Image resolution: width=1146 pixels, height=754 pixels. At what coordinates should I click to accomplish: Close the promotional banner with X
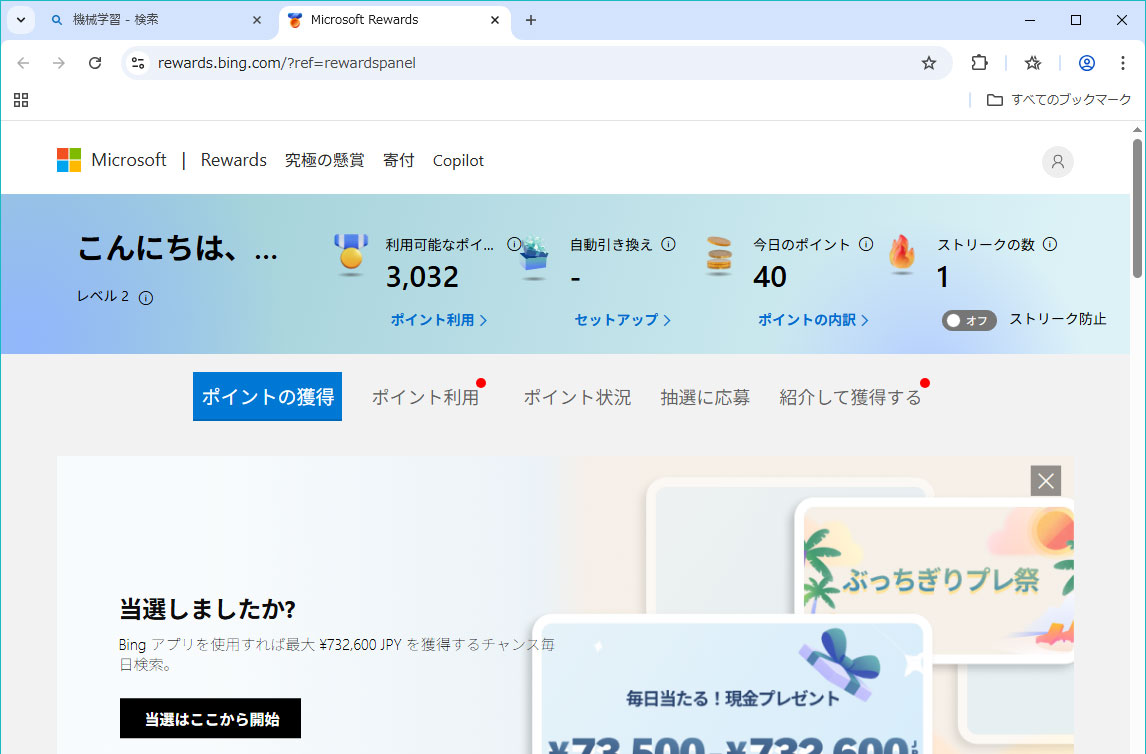tap(1045, 481)
